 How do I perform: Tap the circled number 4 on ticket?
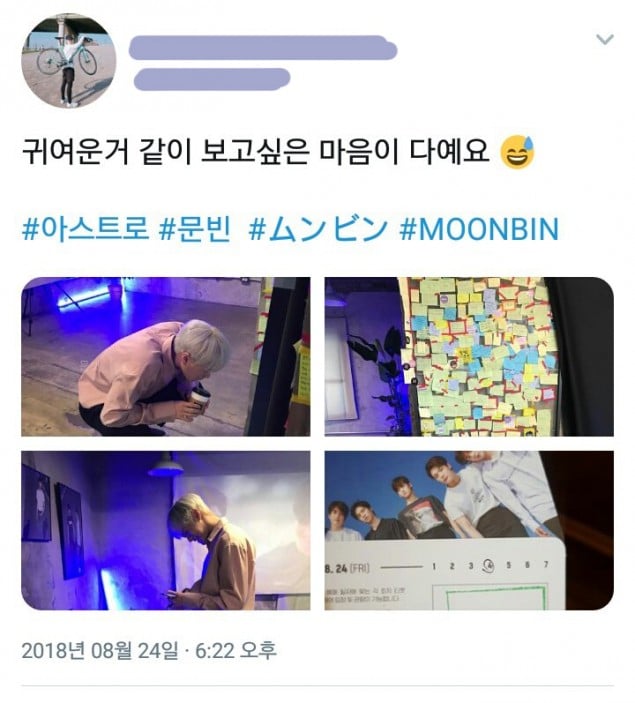coord(489,566)
